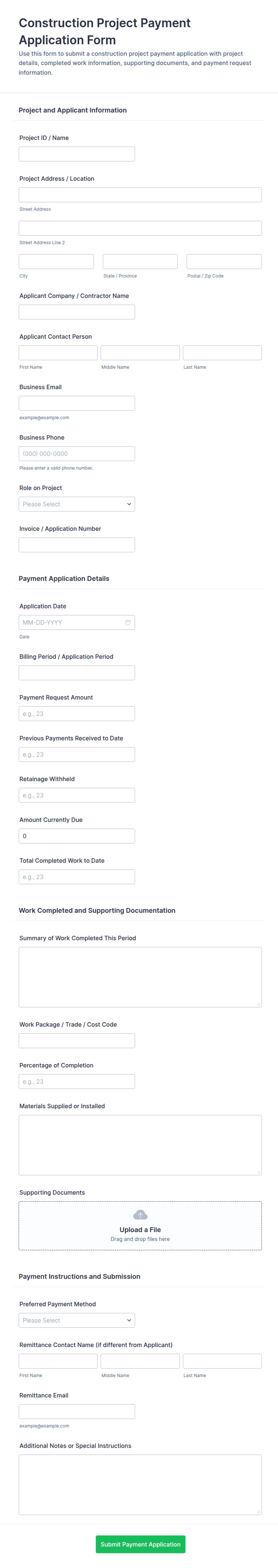This screenshot has width=278, height=1568.
Task: Focus the Business Phone input
Action: point(77,453)
